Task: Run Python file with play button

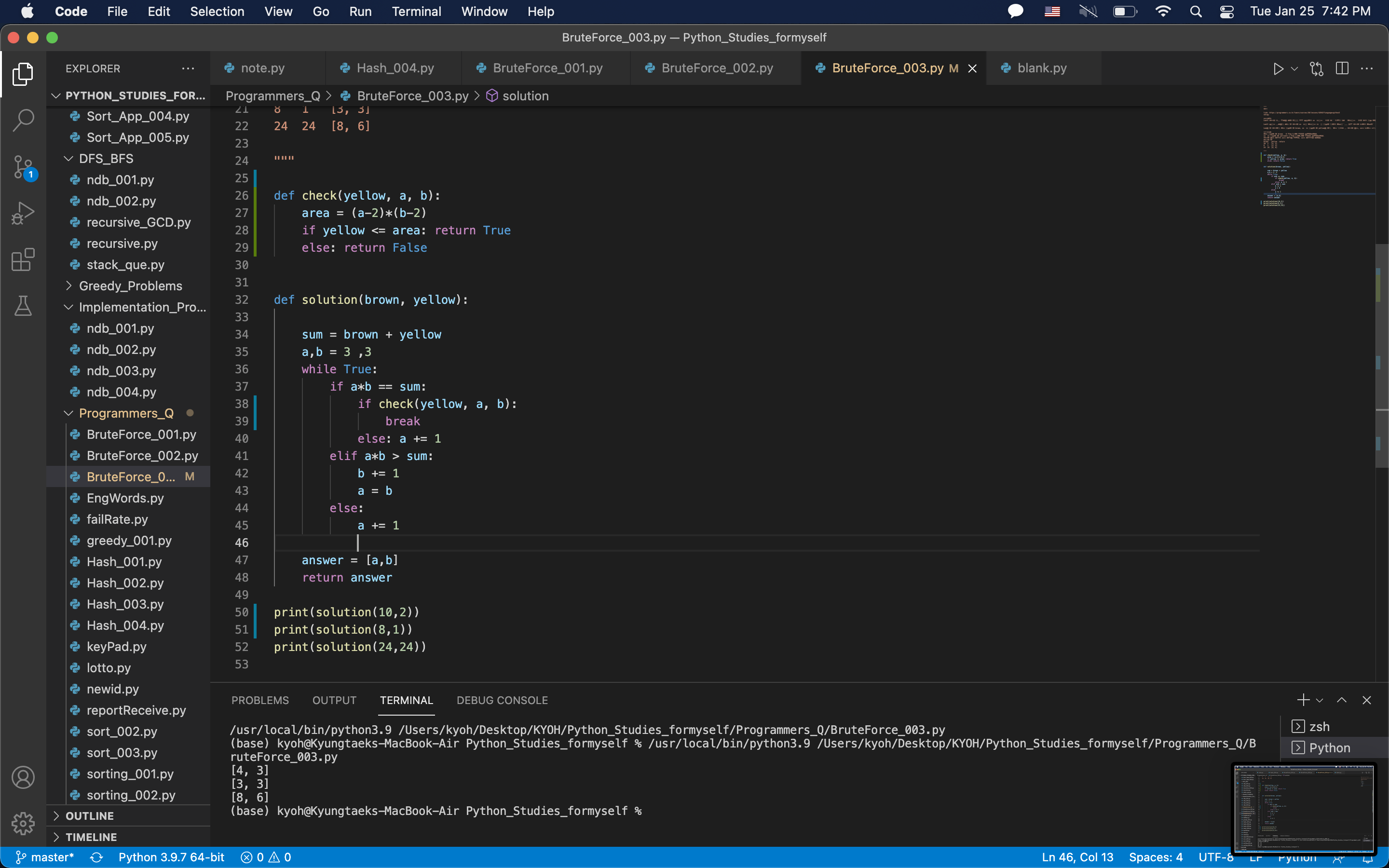Action: tap(1278, 69)
